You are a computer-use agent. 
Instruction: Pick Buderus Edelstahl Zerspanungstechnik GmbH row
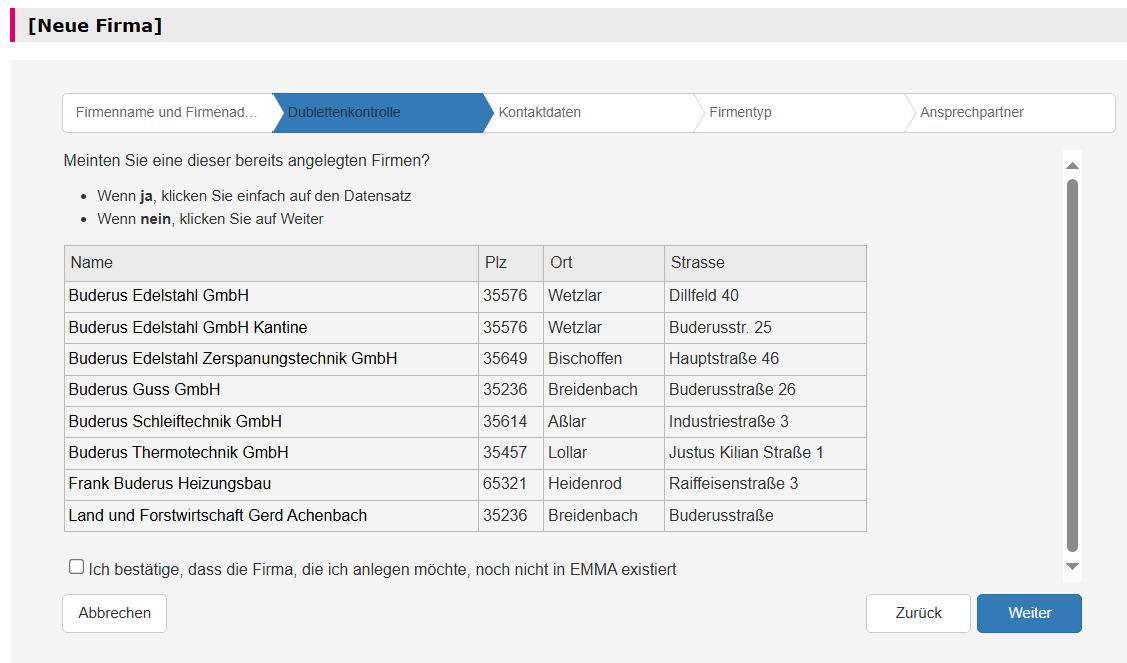click(x=465, y=359)
